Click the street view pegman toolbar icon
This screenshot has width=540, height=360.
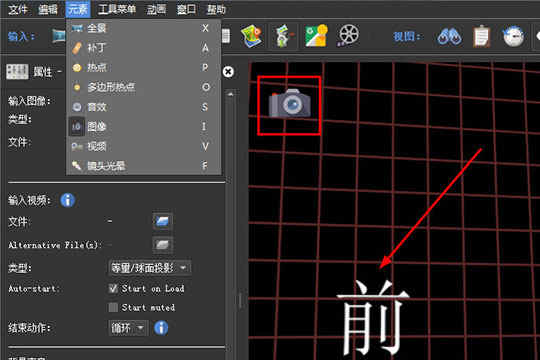pyautogui.click(x=284, y=35)
